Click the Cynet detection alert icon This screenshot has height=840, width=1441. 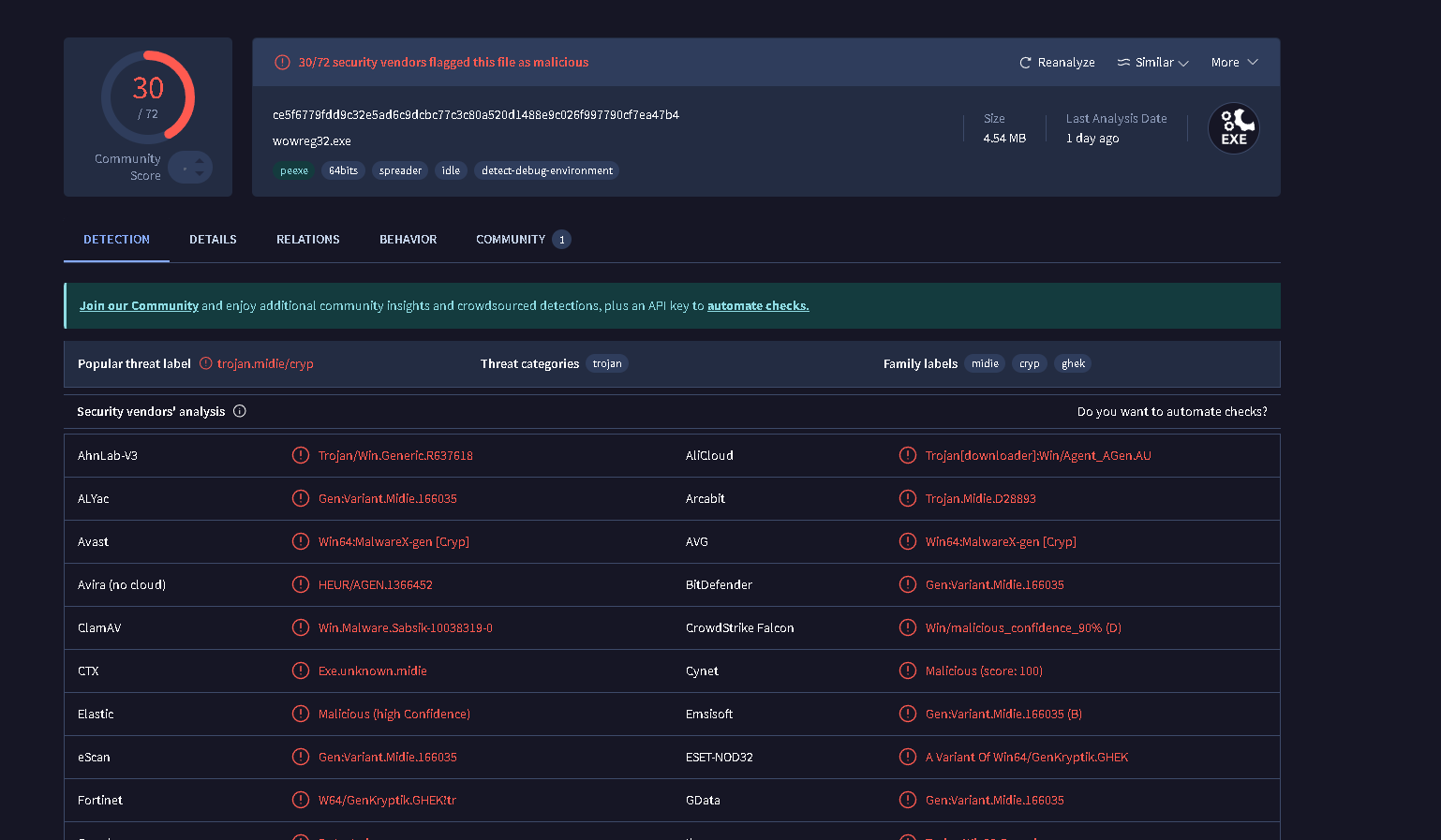point(908,671)
